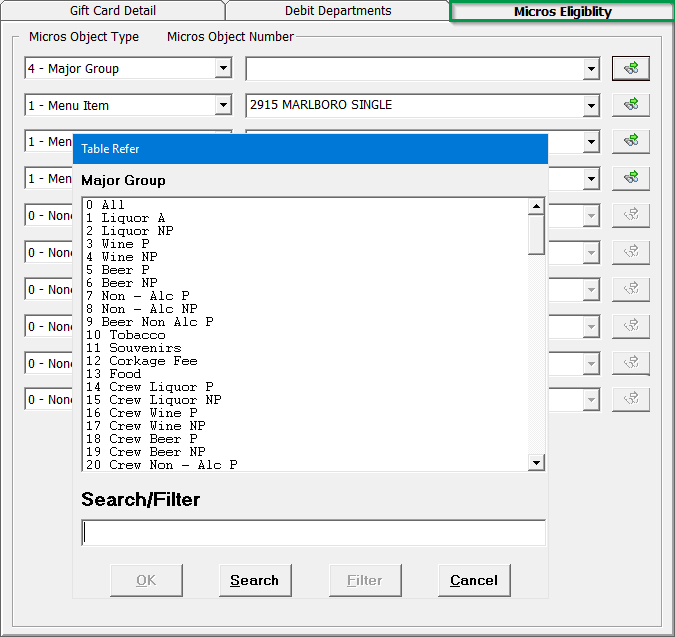Click scroll down arrow in Major Group list
The height and width of the screenshot is (637, 675).
pyautogui.click(x=536, y=463)
